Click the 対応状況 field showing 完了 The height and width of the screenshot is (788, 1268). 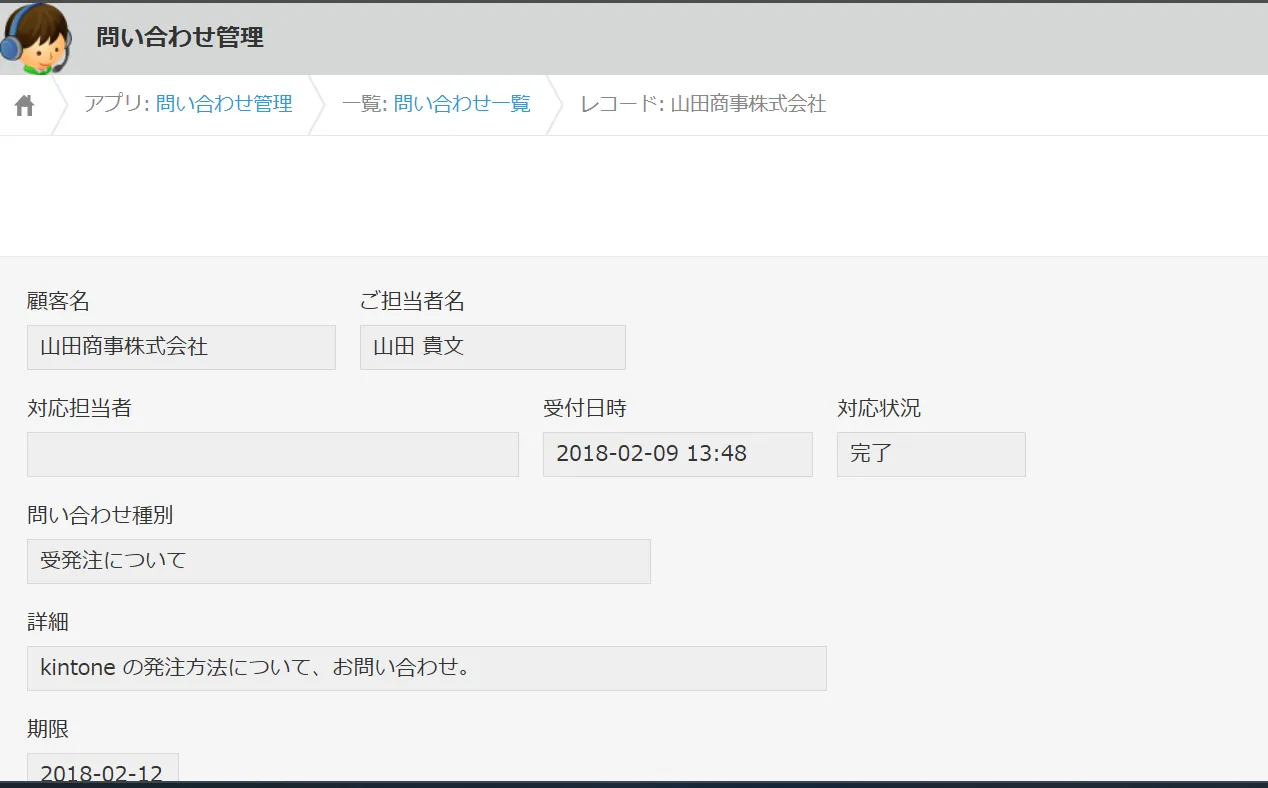click(x=930, y=454)
